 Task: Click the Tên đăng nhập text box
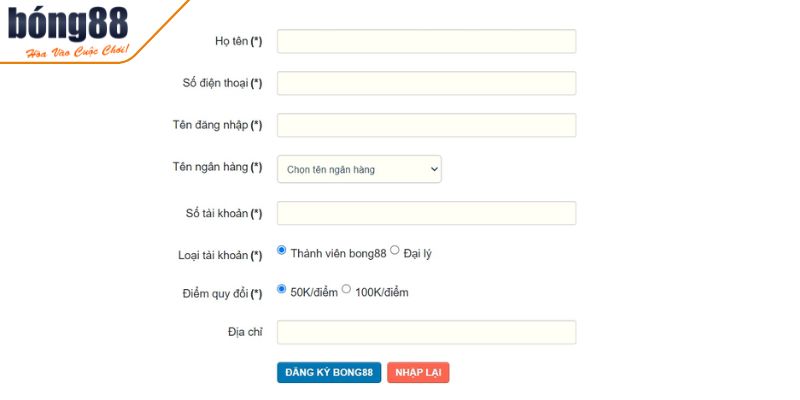click(426, 125)
